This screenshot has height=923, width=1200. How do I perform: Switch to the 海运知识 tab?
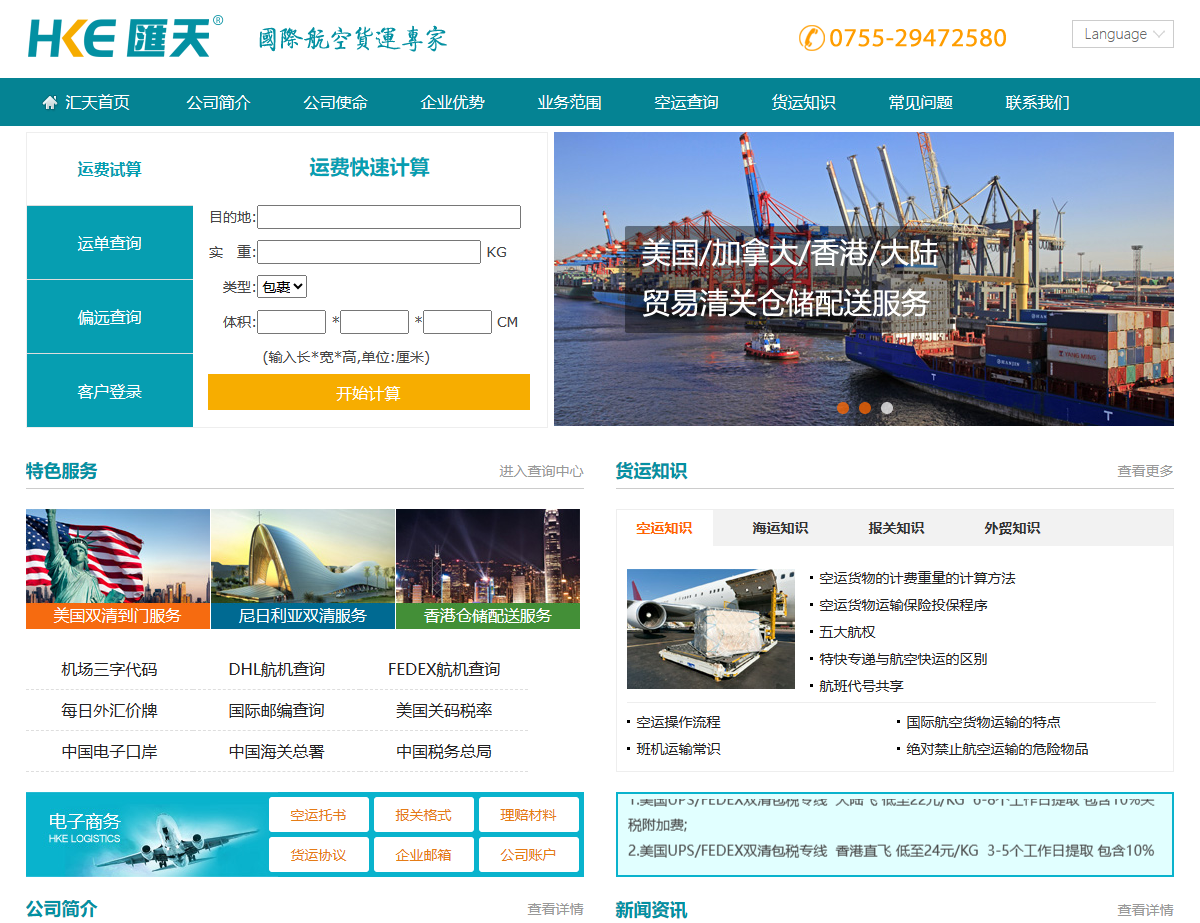coord(780,528)
